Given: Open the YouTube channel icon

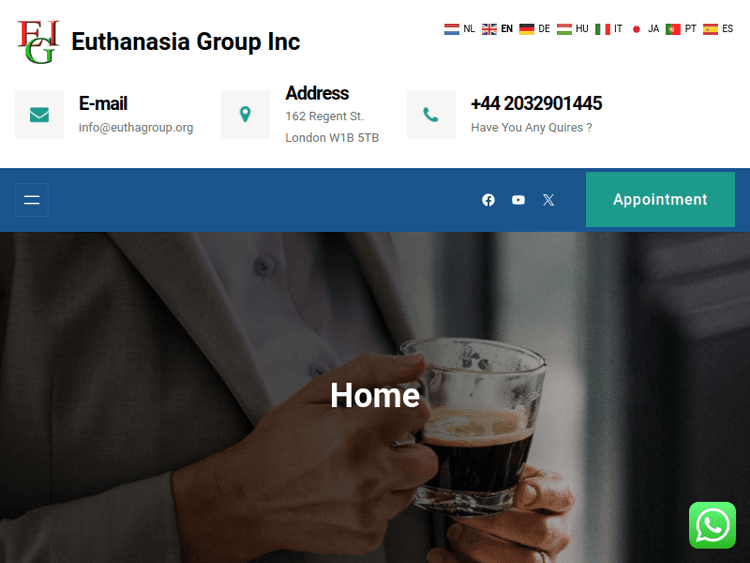Looking at the screenshot, I should pyautogui.click(x=518, y=200).
